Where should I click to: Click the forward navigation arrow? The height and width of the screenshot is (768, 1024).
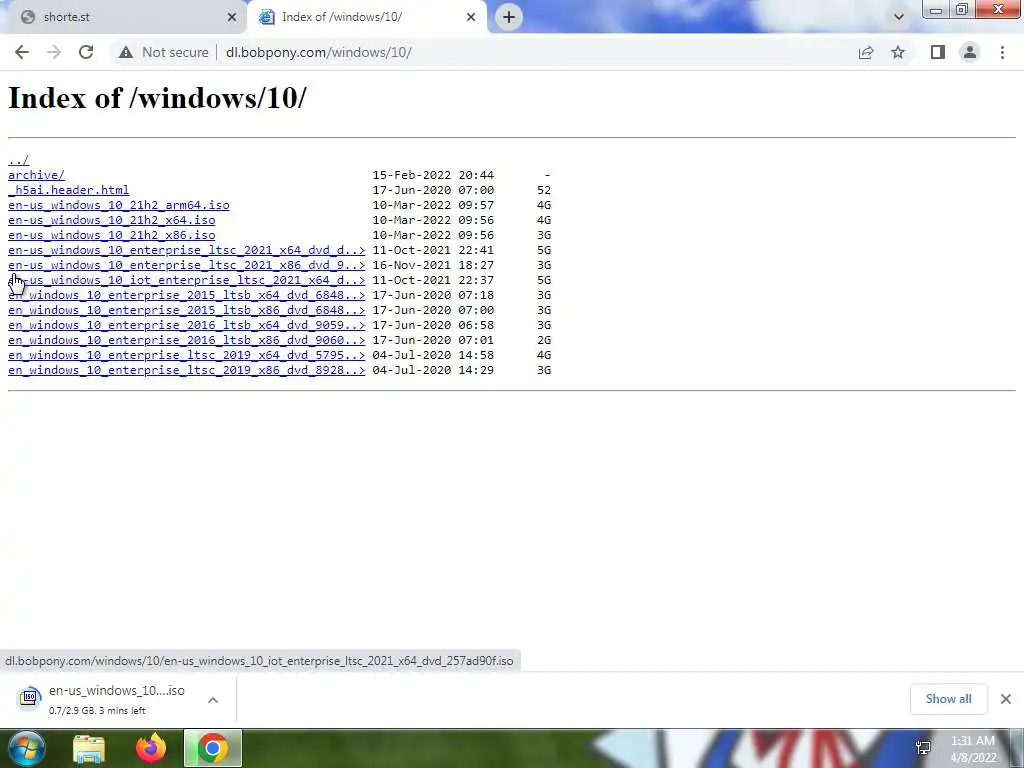[54, 52]
